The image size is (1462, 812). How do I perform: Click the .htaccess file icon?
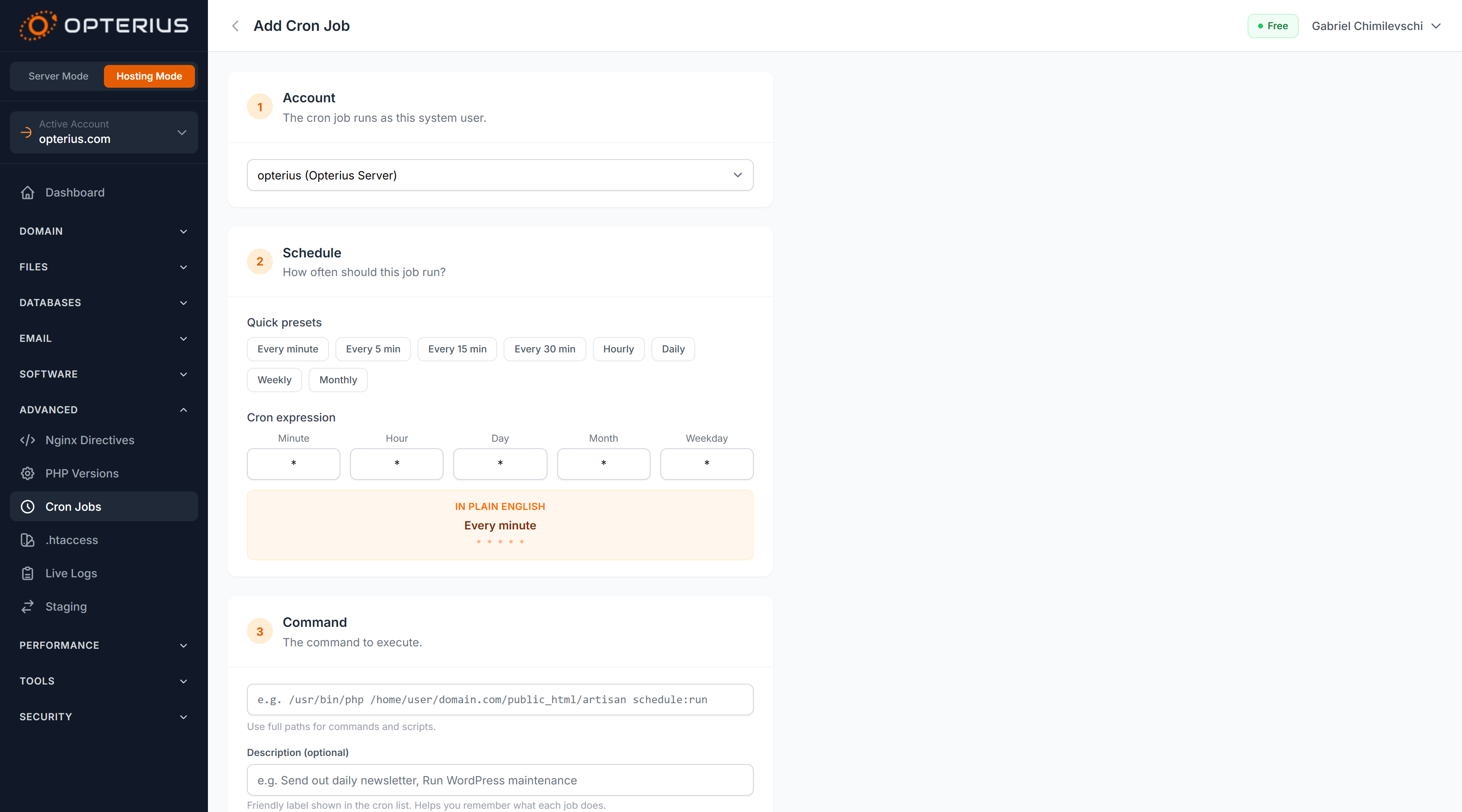click(27, 540)
